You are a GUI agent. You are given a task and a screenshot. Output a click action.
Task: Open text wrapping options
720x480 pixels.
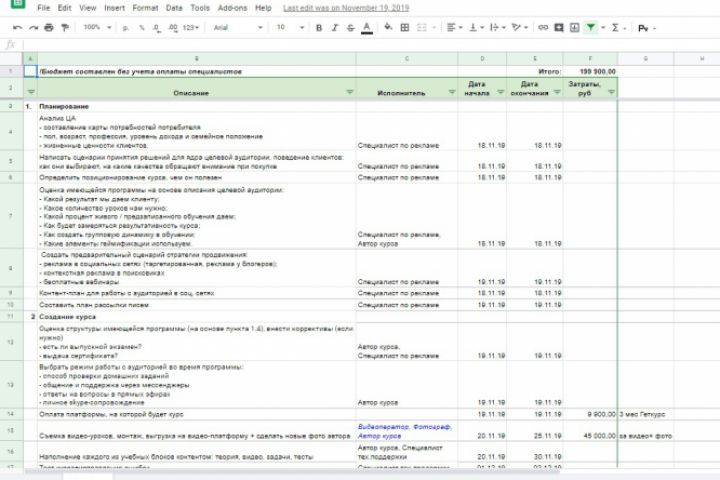[x=497, y=28]
